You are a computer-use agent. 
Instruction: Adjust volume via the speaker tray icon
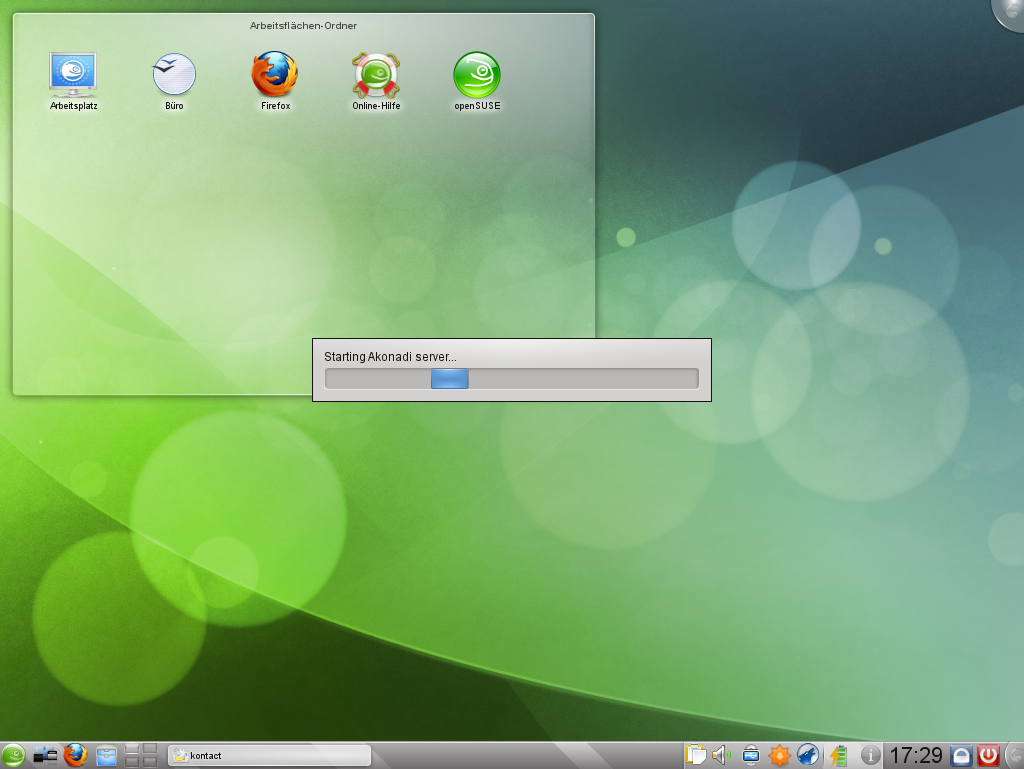pyautogui.click(x=720, y=755)
